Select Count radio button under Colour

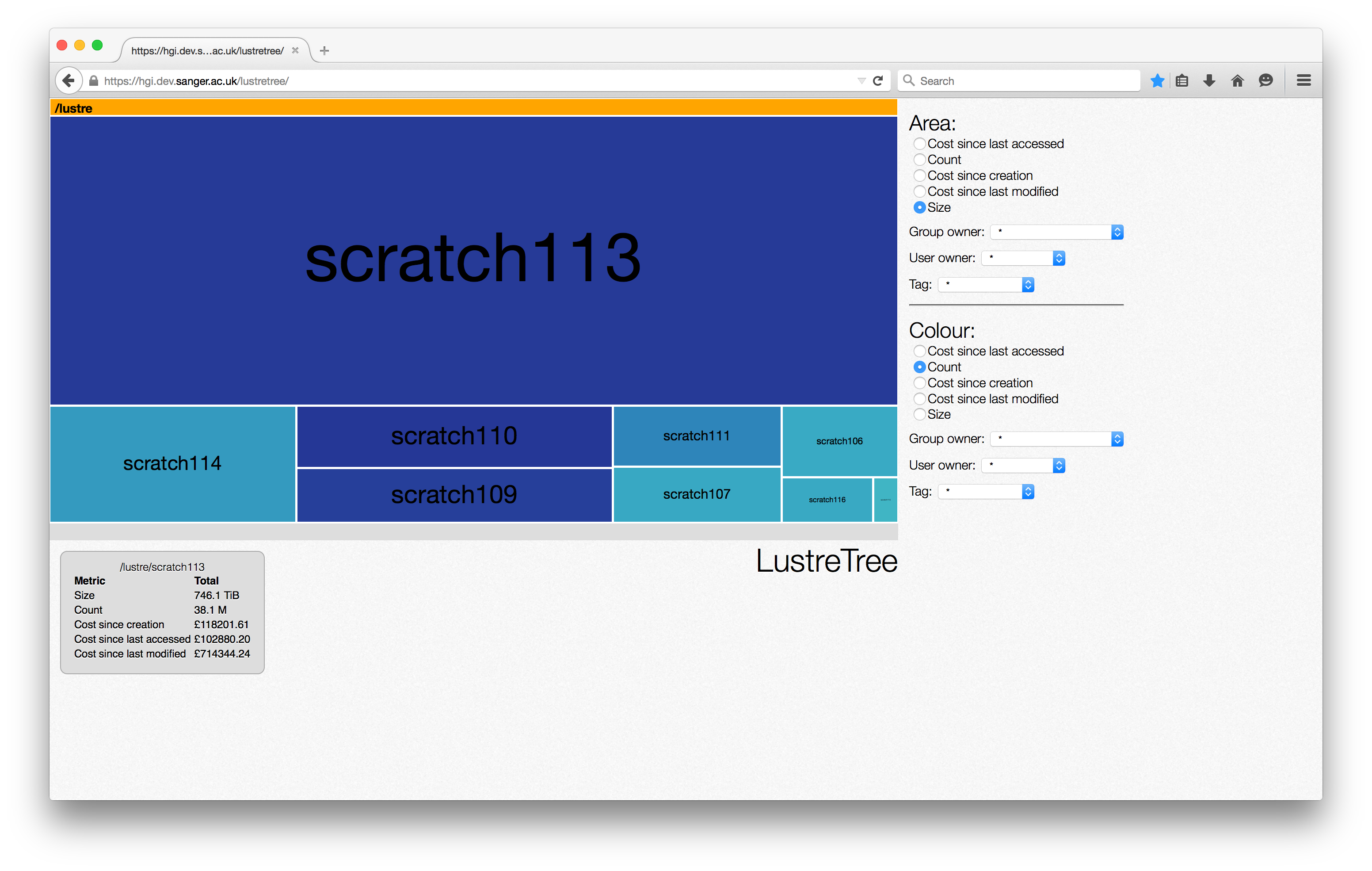919,366
